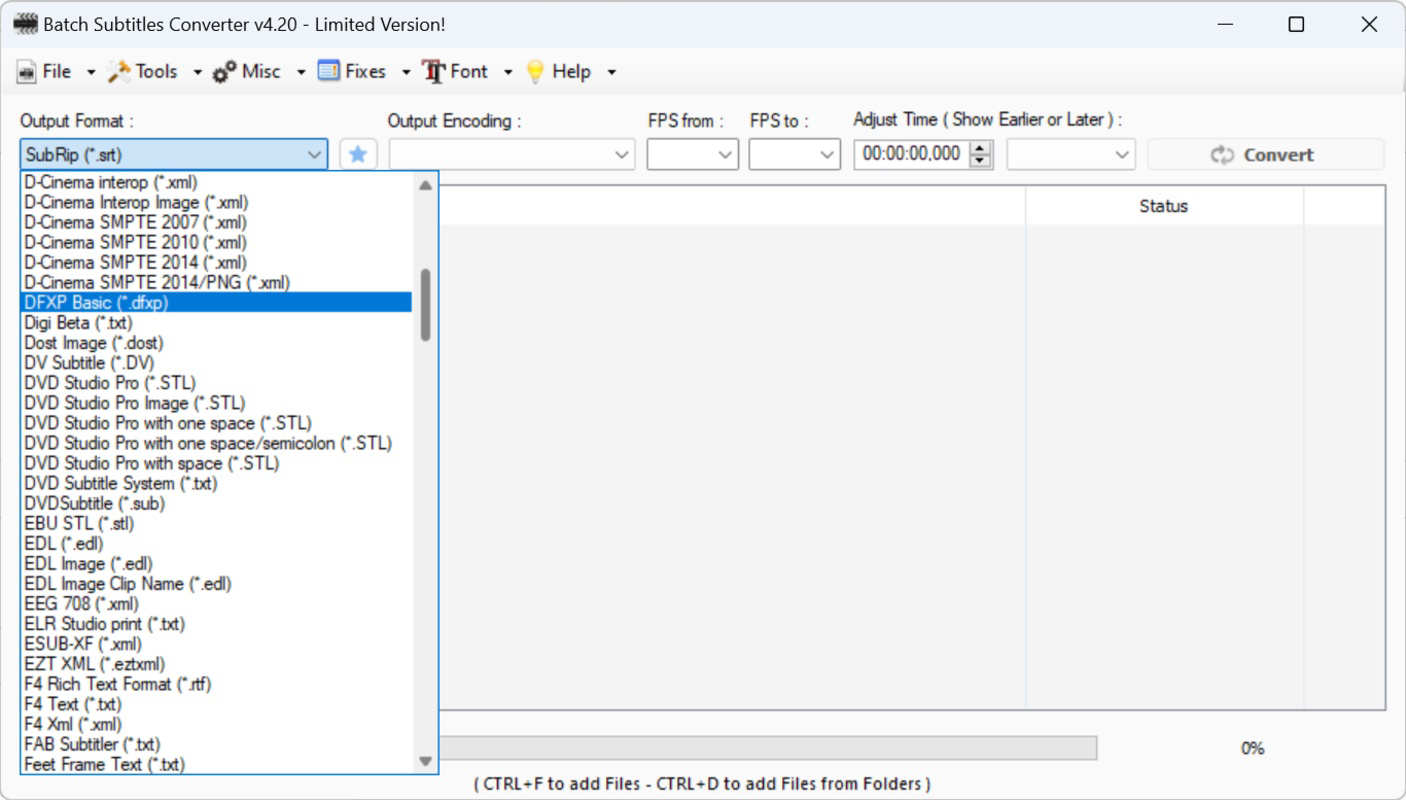Select Digi Beta (*.txt) format
Viewport: 1406px width, 800px height.
coord(216,323)
